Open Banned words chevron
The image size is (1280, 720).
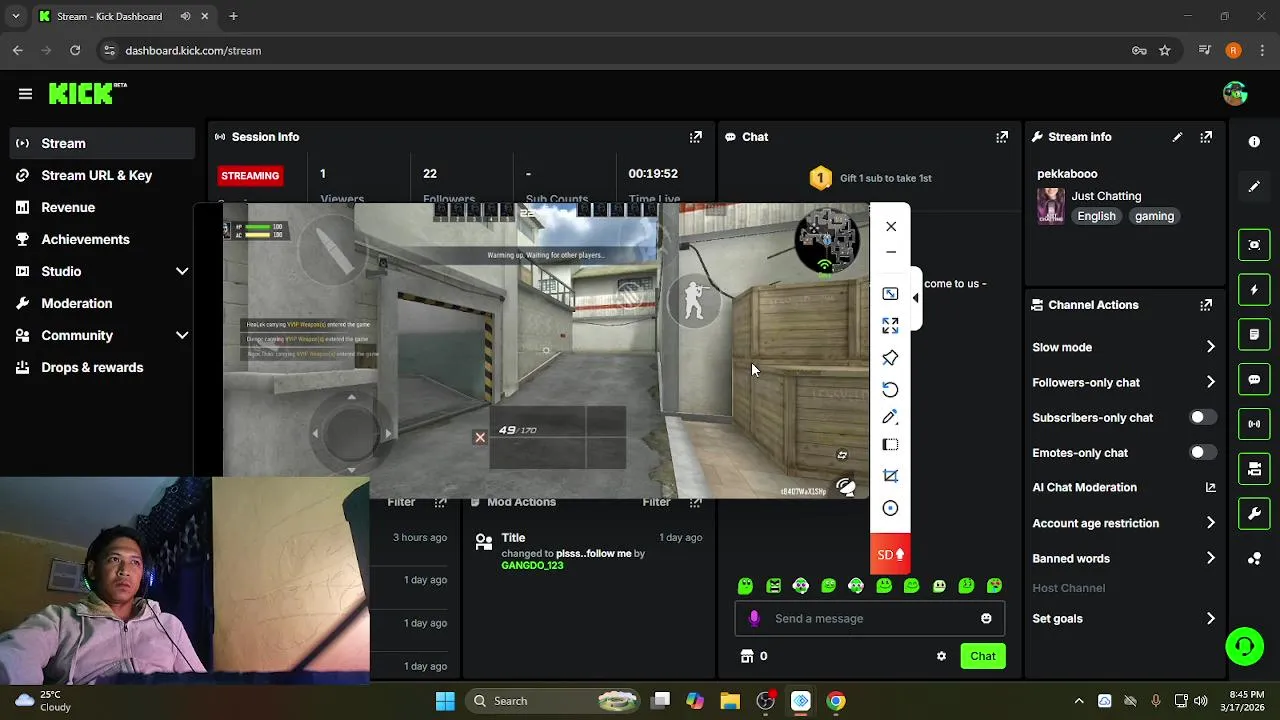(x=1210, y=558)
